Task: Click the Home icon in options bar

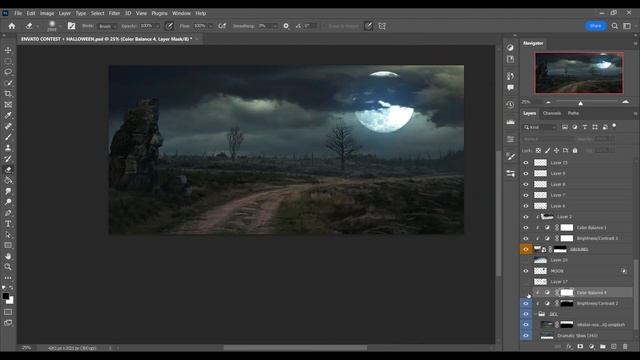Action: [x=12, y=26]
